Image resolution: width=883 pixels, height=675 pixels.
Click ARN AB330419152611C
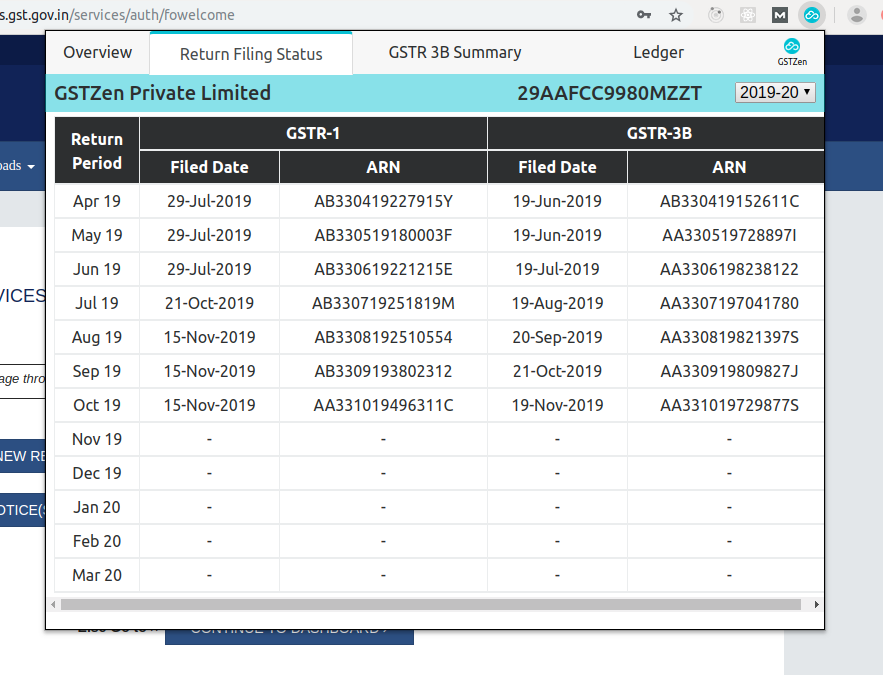(729, 202)
